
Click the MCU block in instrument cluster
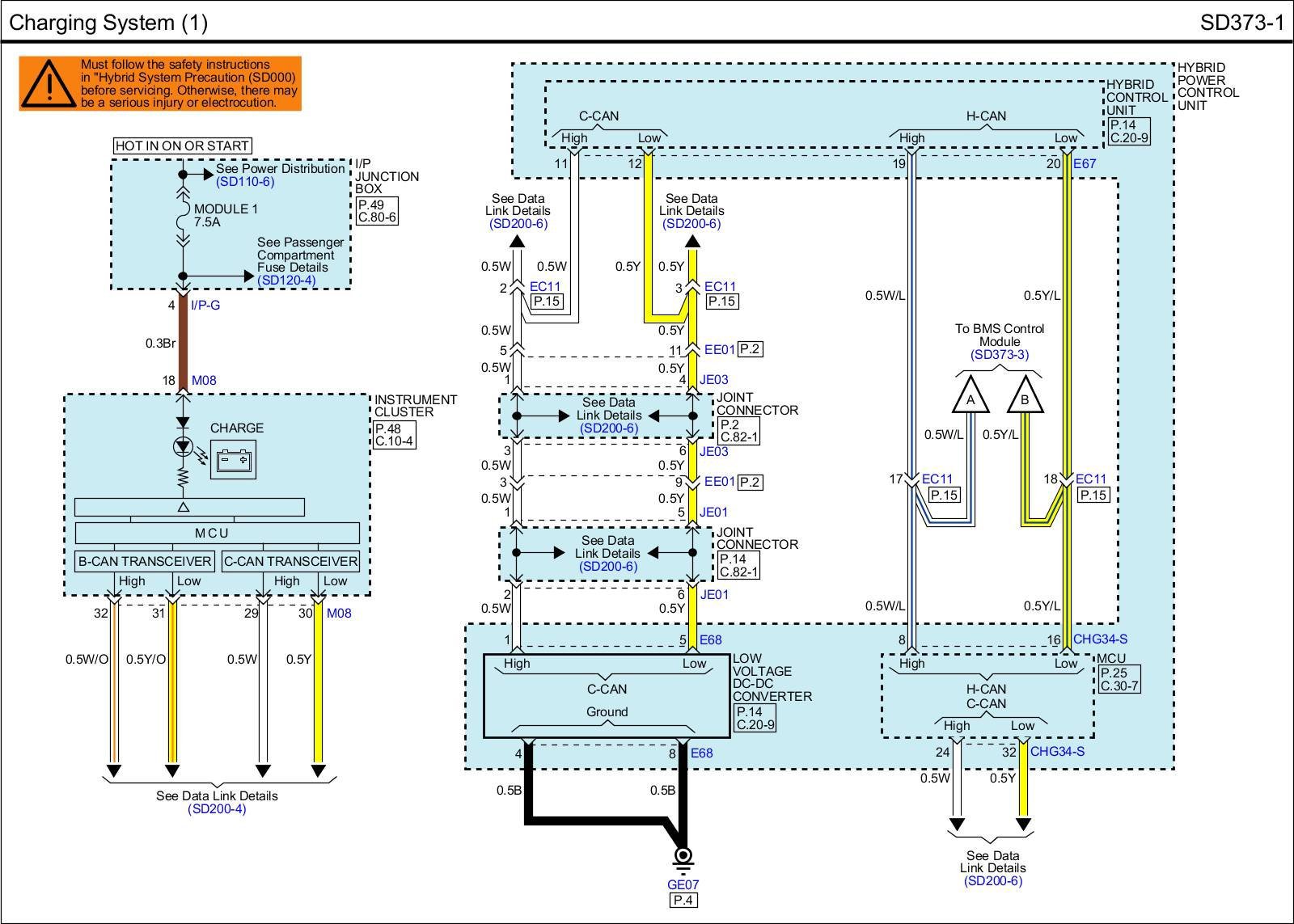(x=217, y=534)
